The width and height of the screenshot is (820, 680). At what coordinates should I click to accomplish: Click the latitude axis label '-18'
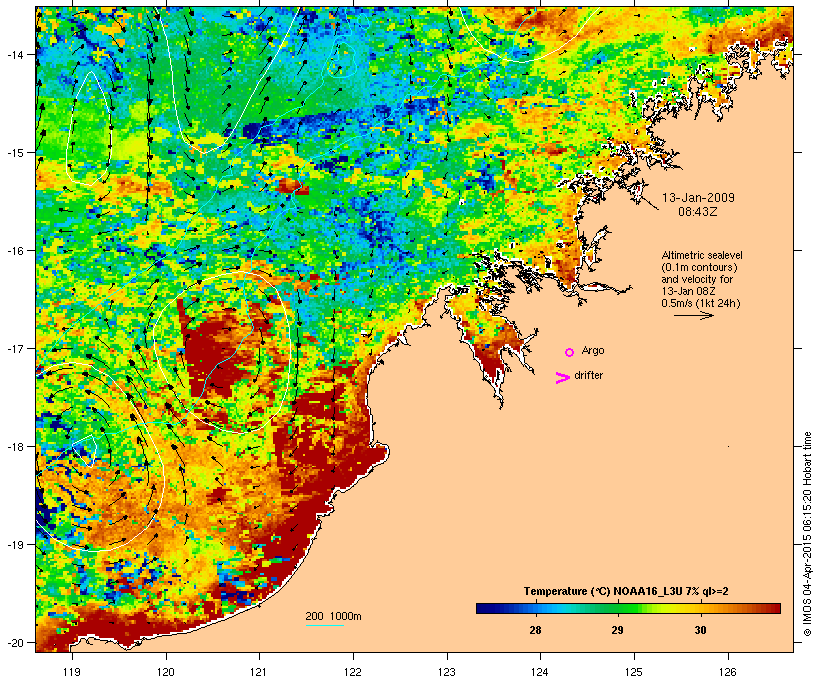coord(14,446)
